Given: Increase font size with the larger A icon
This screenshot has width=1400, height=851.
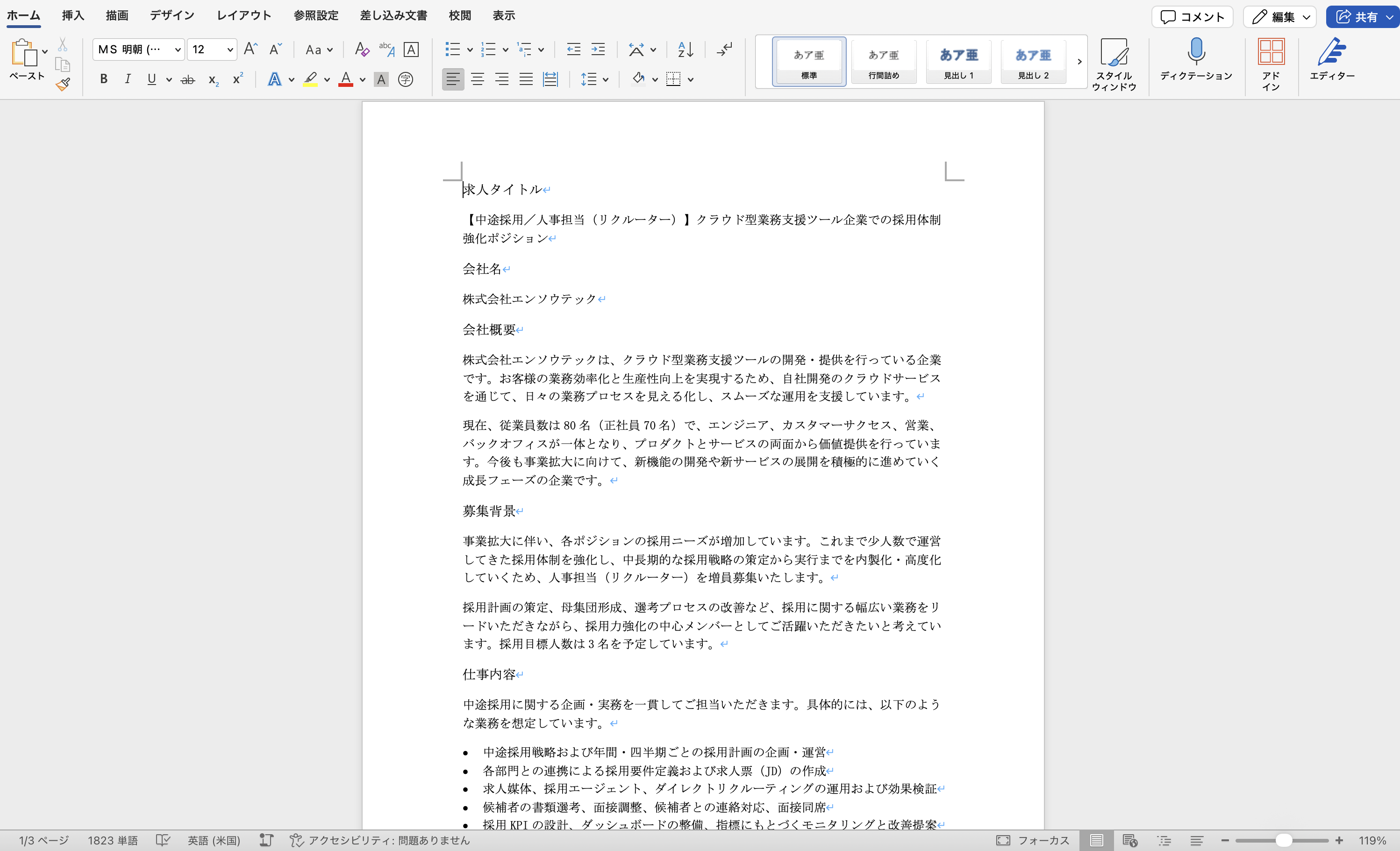Looking at the screenshot, I should (250, 49).
